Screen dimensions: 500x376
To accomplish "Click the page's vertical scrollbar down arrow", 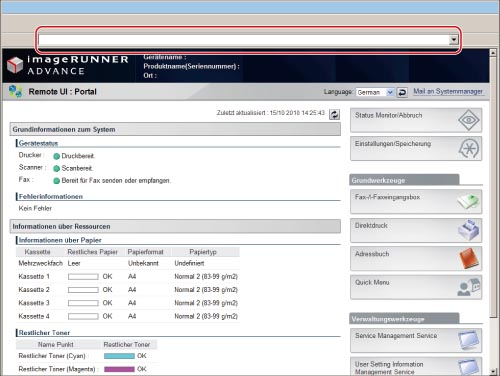I will [x=493, y=371].
